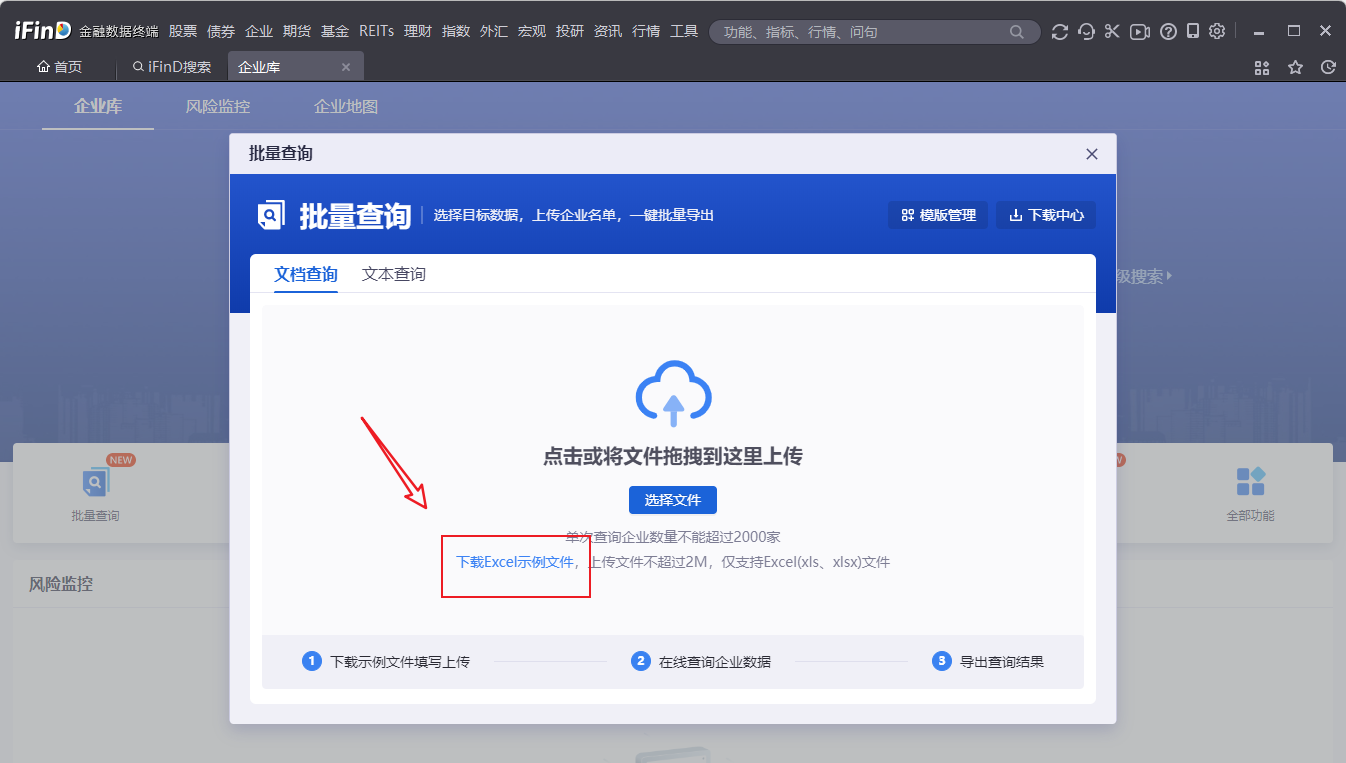Click the cloud upload icon
Image resolution: width=1346 pixels, height=763 pixels.
tap(673, 393)
